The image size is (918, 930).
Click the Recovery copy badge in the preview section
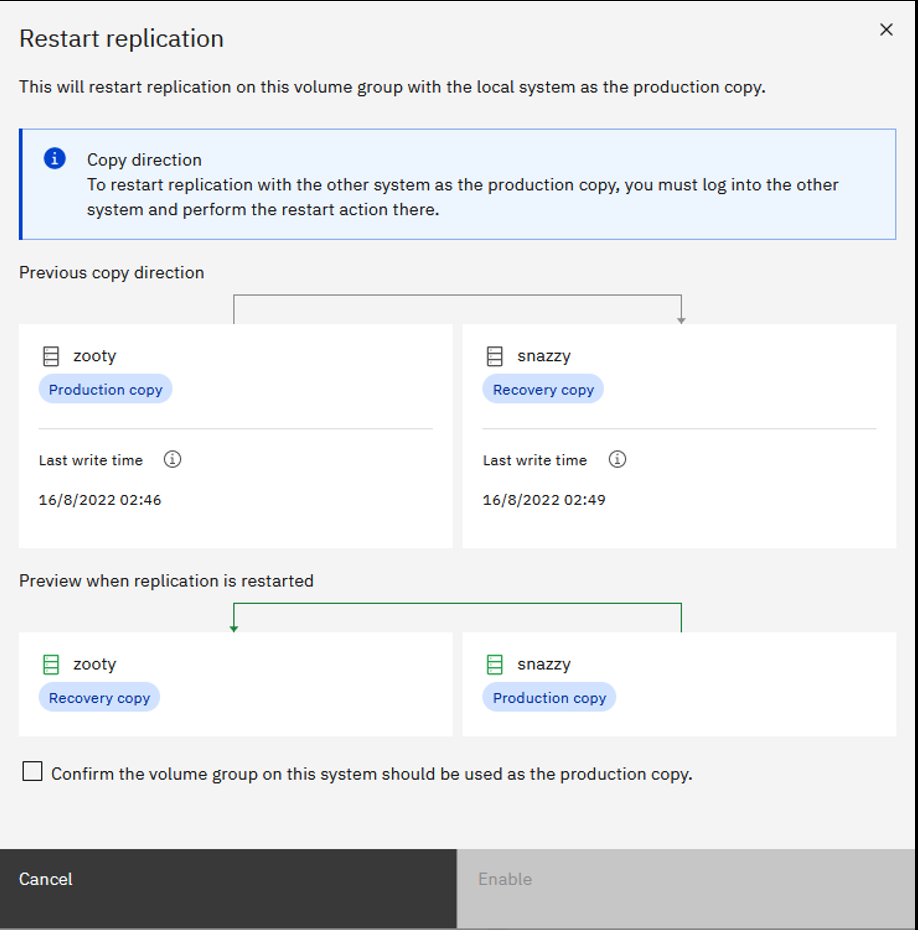point(99,697)
